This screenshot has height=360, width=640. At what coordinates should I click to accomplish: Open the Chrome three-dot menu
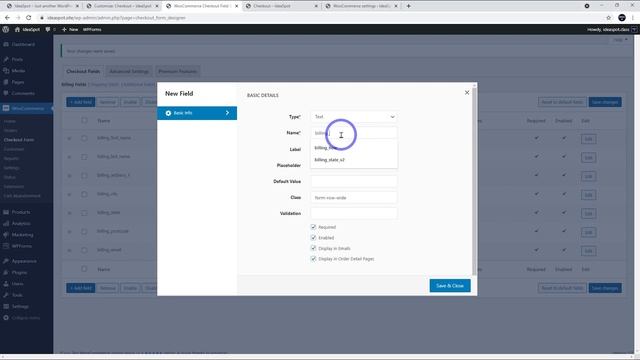click(x=633, y=18)
